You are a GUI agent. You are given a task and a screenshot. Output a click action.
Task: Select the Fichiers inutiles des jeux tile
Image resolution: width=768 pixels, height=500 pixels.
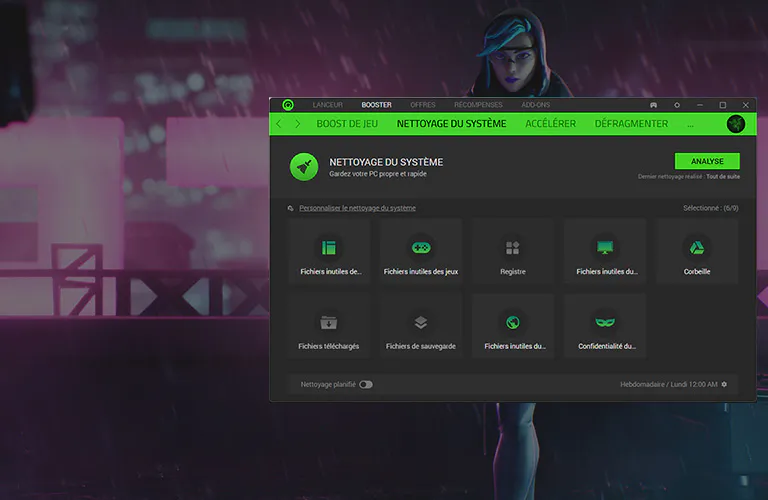pyautogui.click(x=421, y=252)
